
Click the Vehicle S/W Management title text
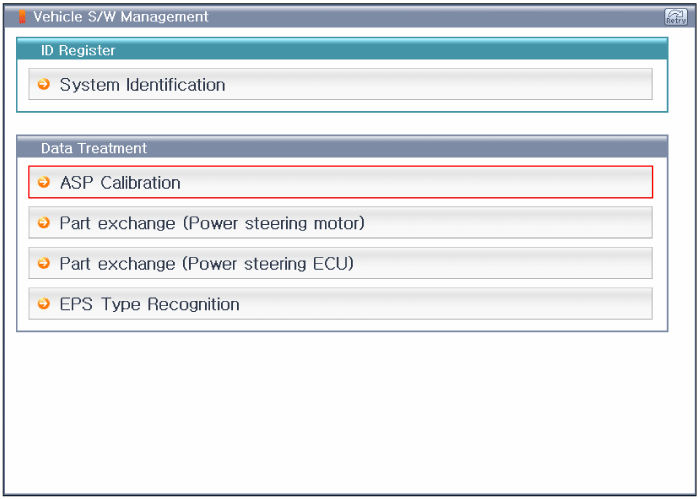pos(121,17)
